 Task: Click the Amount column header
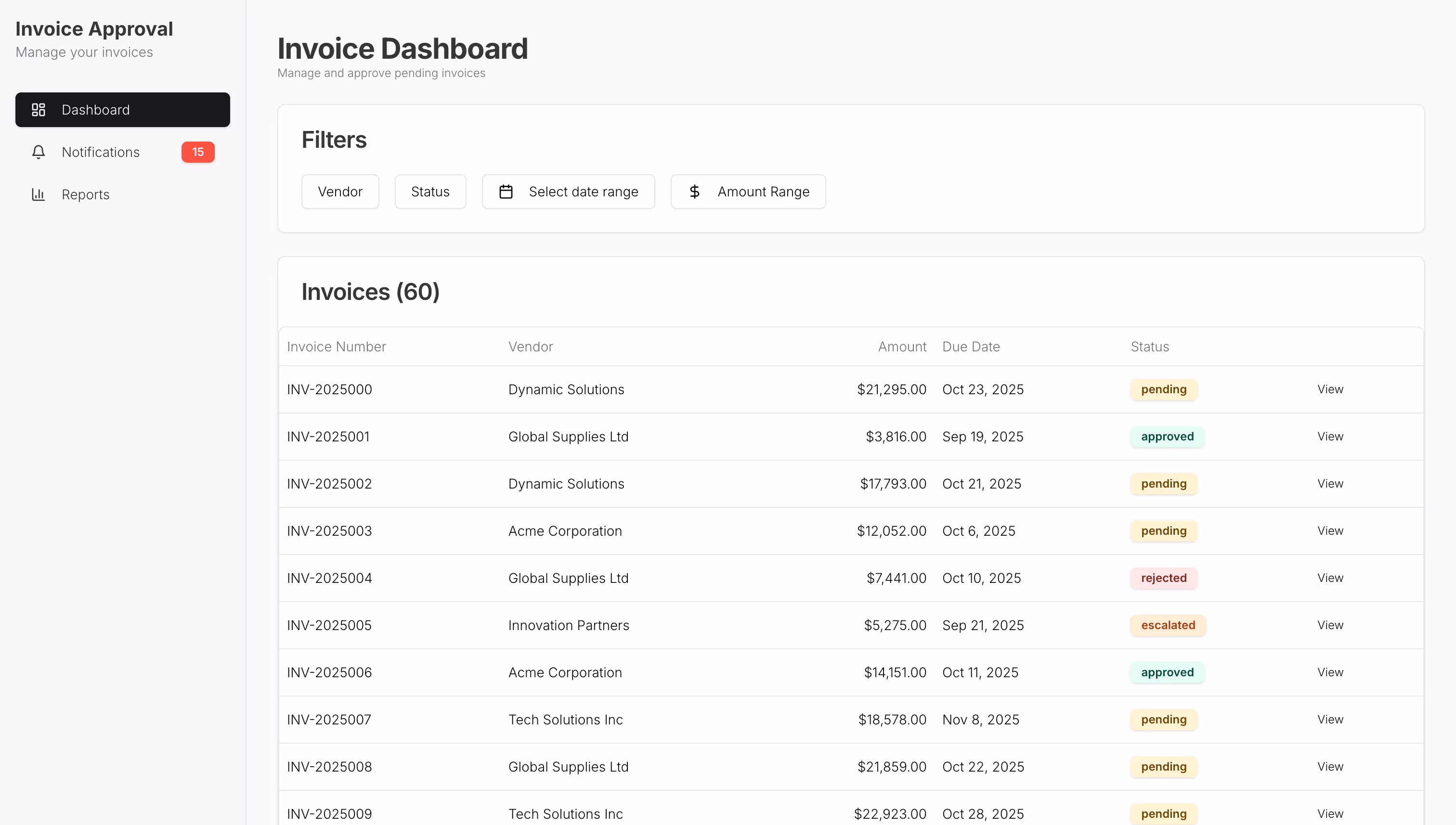coord(902,347)
